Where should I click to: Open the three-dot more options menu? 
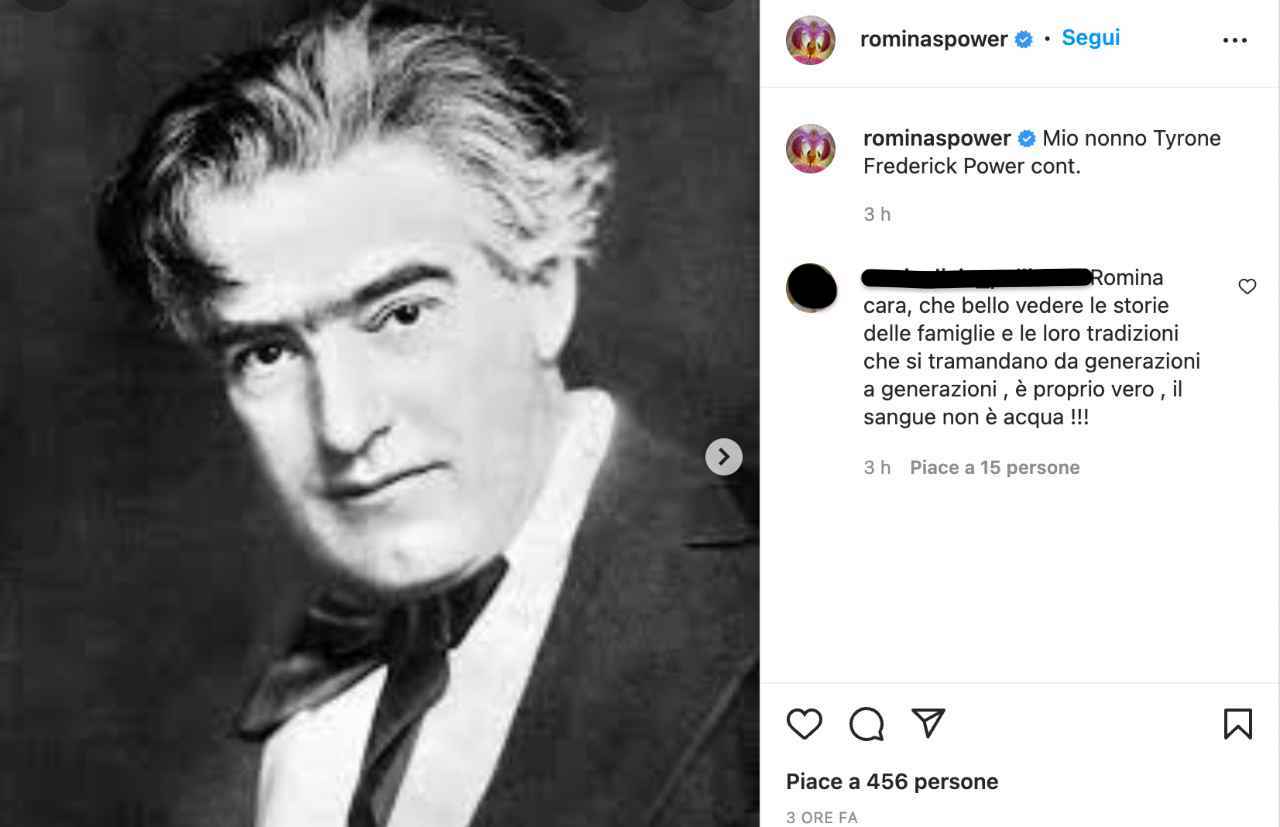[x=1235, y=40]
